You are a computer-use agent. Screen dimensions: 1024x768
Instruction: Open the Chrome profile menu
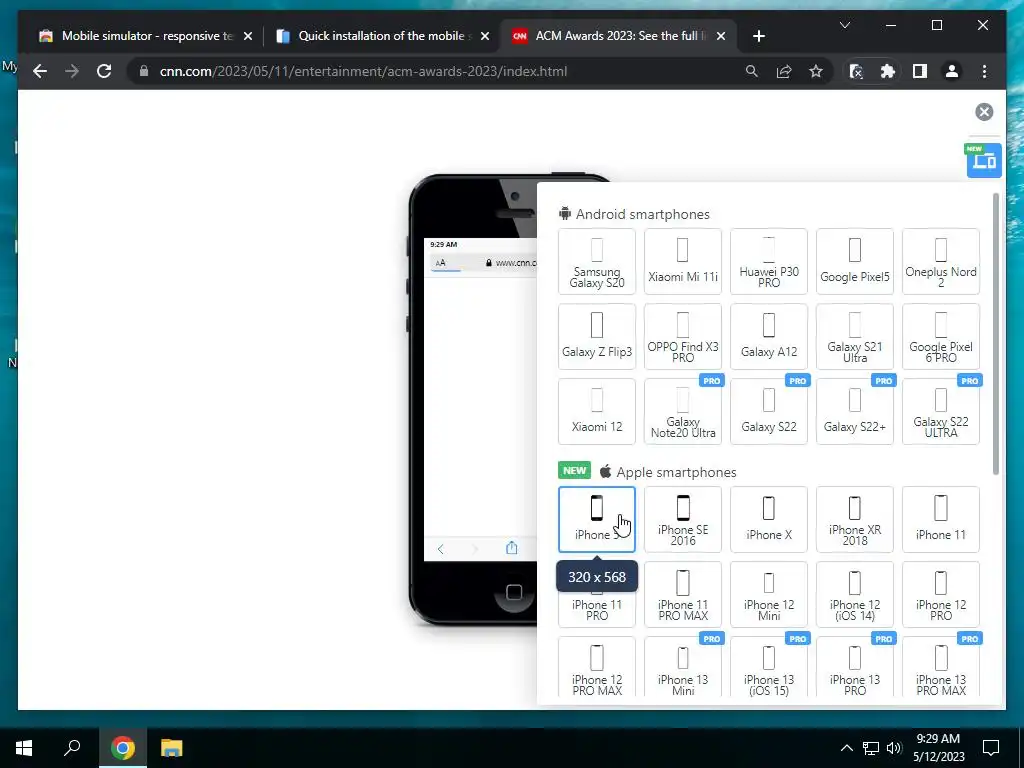952,71
